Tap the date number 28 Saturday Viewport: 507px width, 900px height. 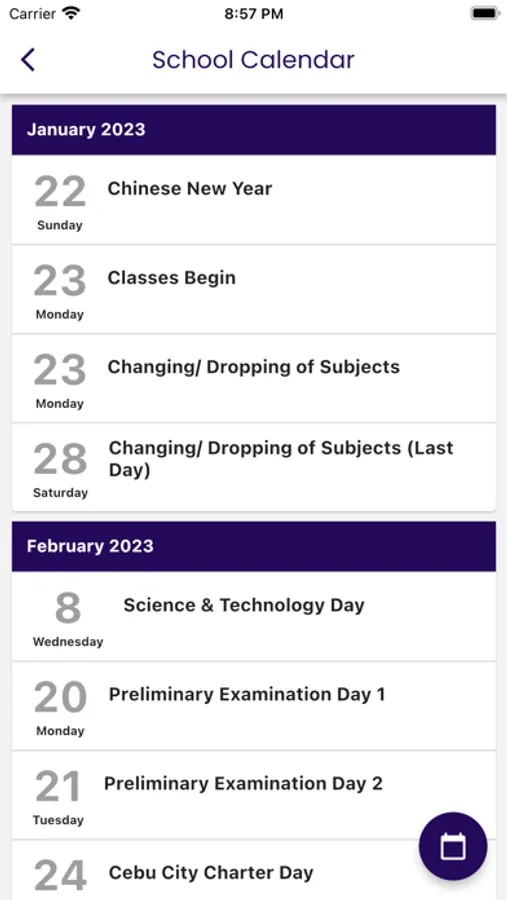tap(60, 470)
